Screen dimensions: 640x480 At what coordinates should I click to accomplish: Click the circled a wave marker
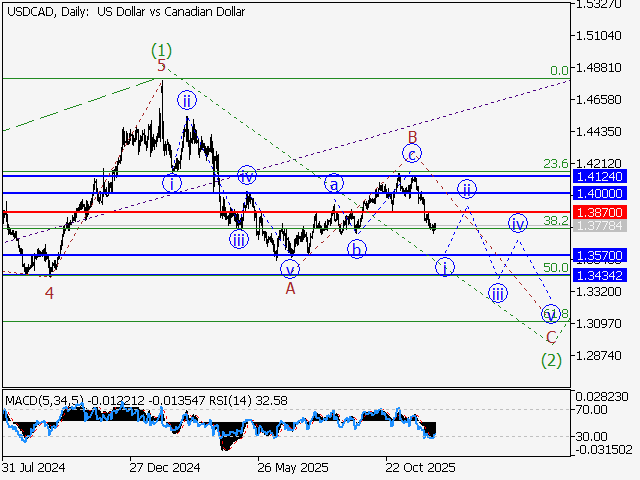point(335,183)
